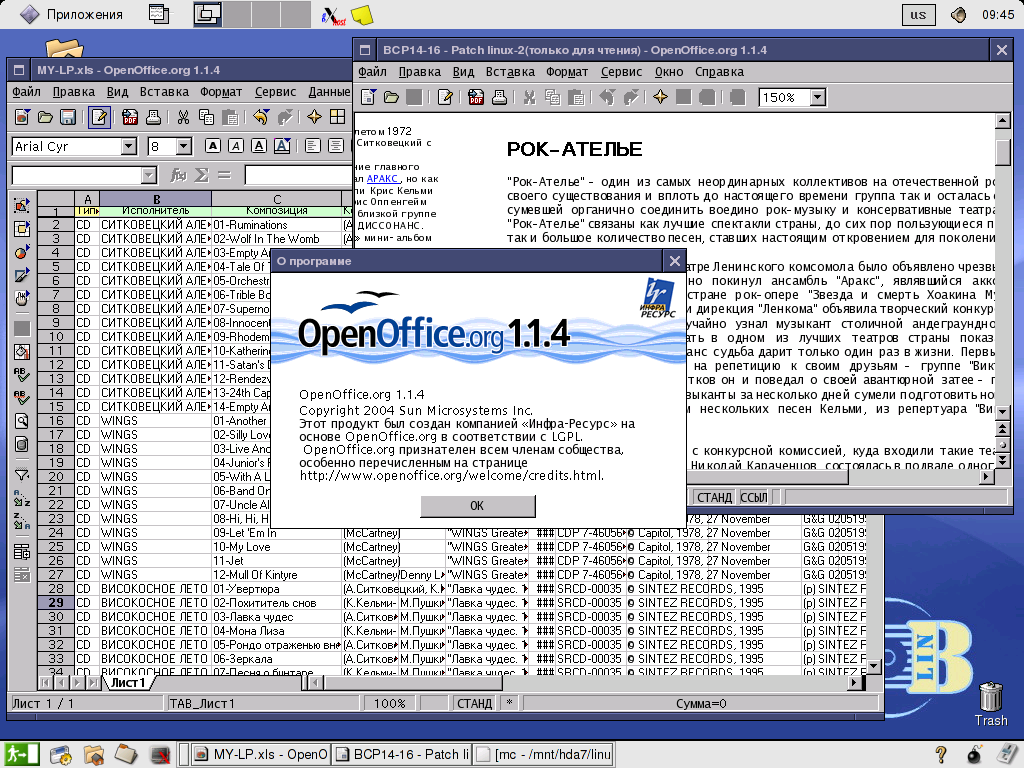This screenshot has width=1024, height=768.
Task: Select column B header in spreadsheet
Action: pos(156,199)
